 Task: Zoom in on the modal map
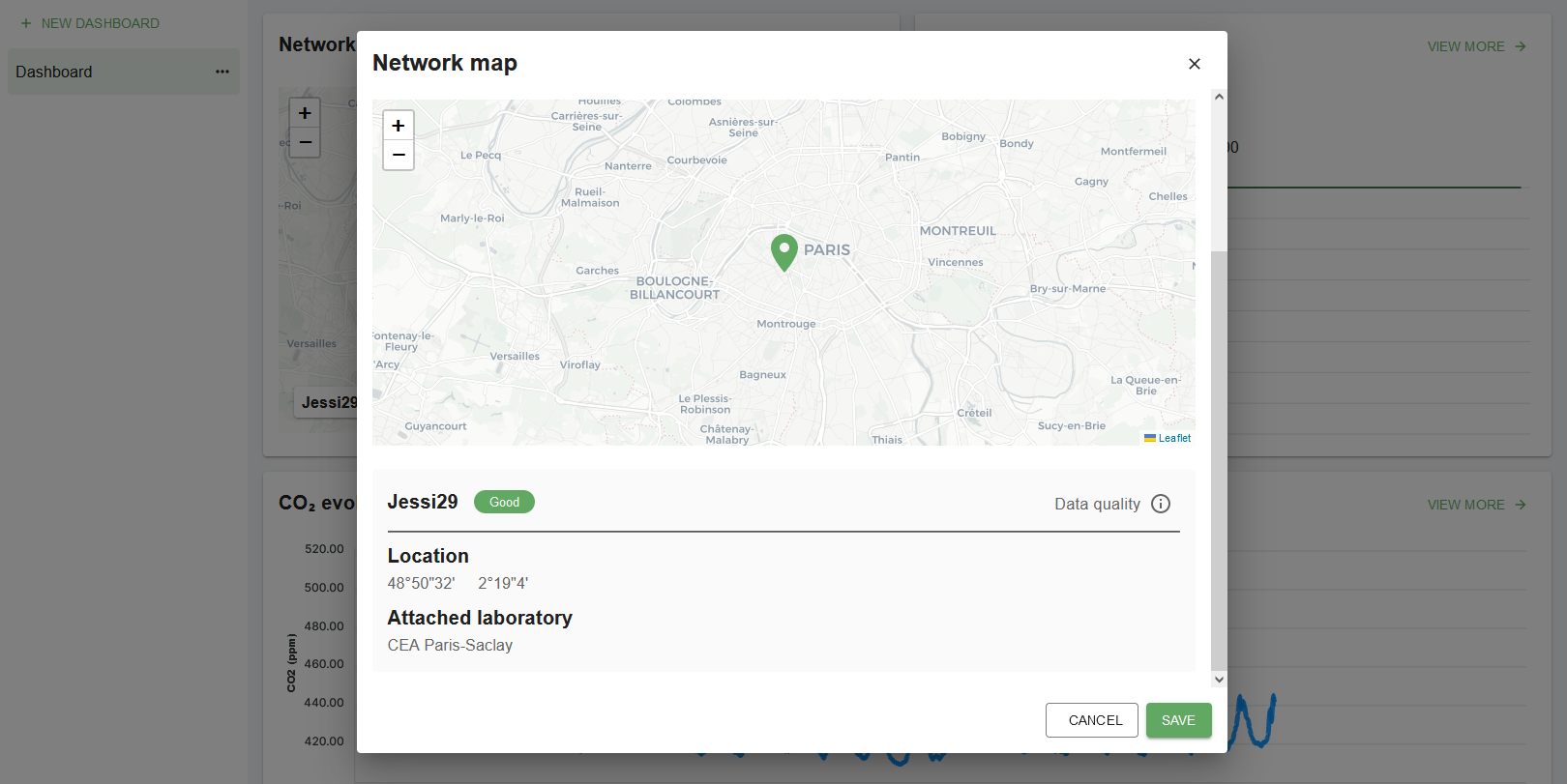pos(399,126)
